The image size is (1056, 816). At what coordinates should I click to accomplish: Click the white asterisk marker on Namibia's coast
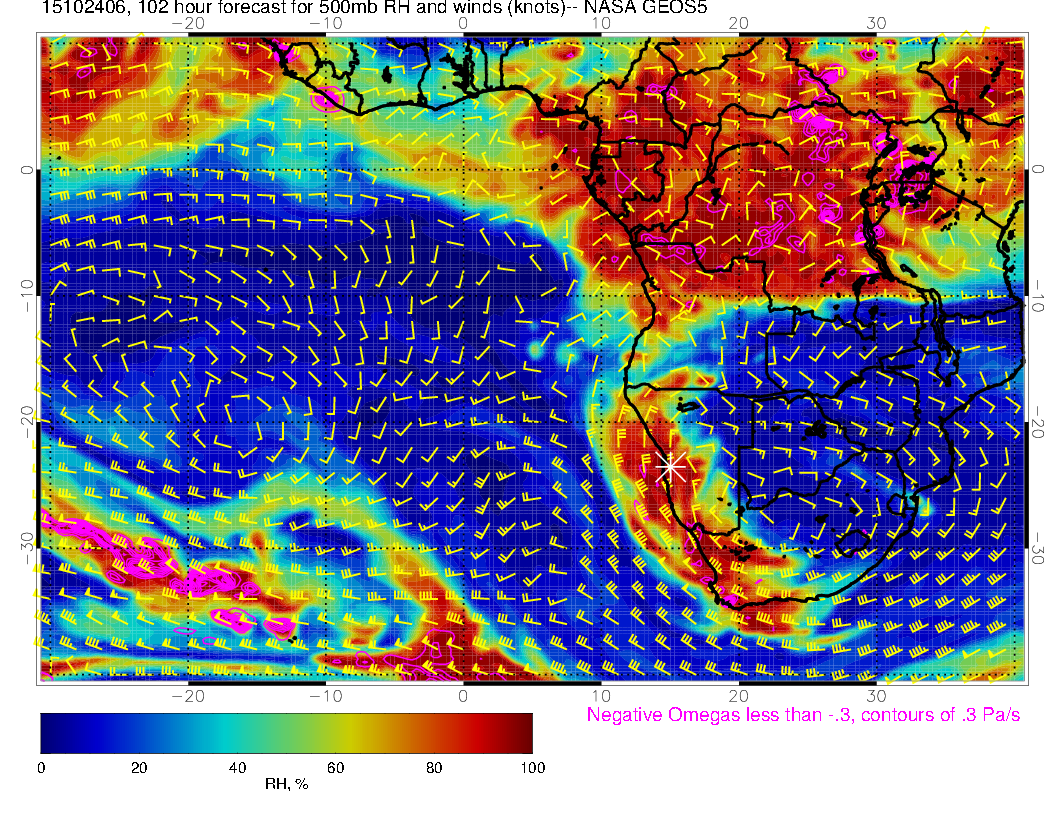671,466
